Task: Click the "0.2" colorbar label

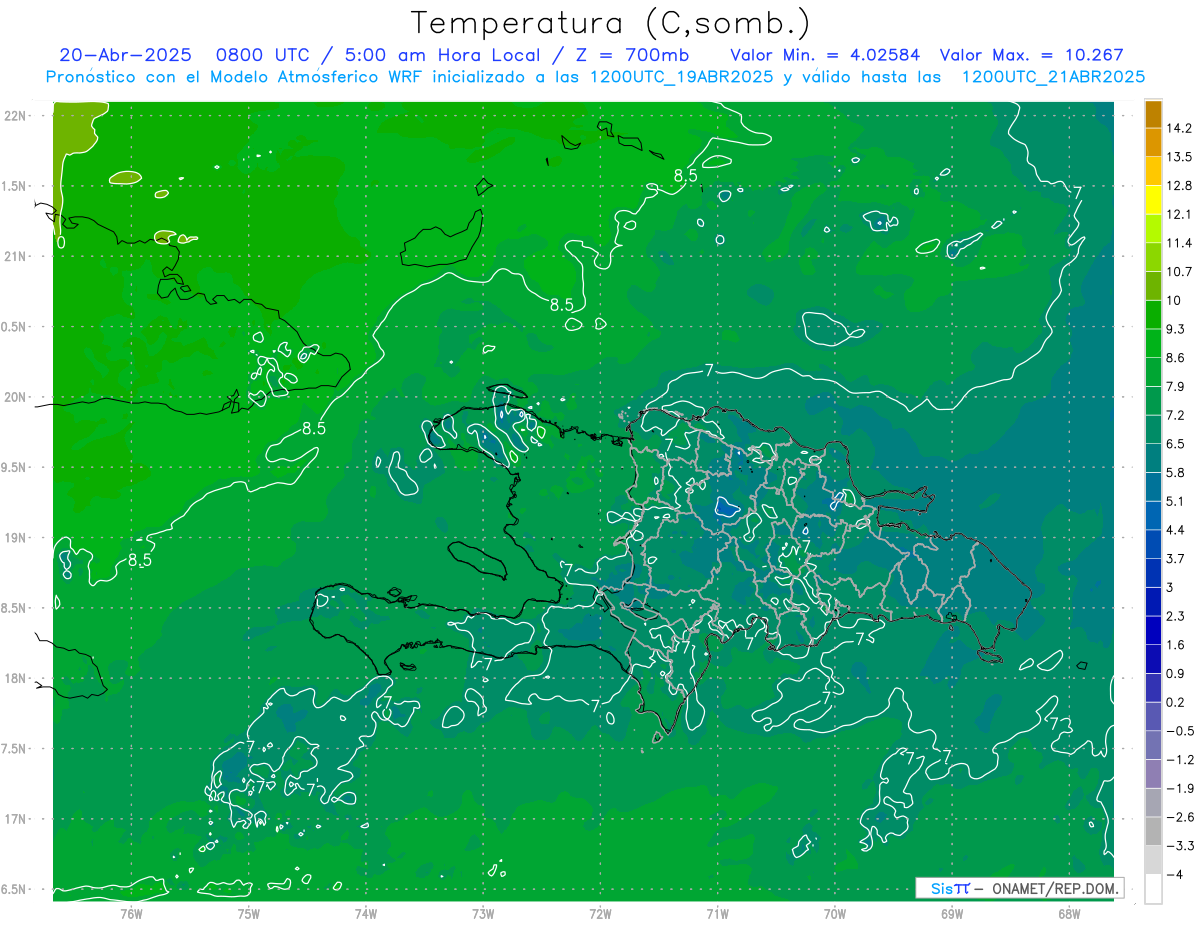Action: 1176,702
